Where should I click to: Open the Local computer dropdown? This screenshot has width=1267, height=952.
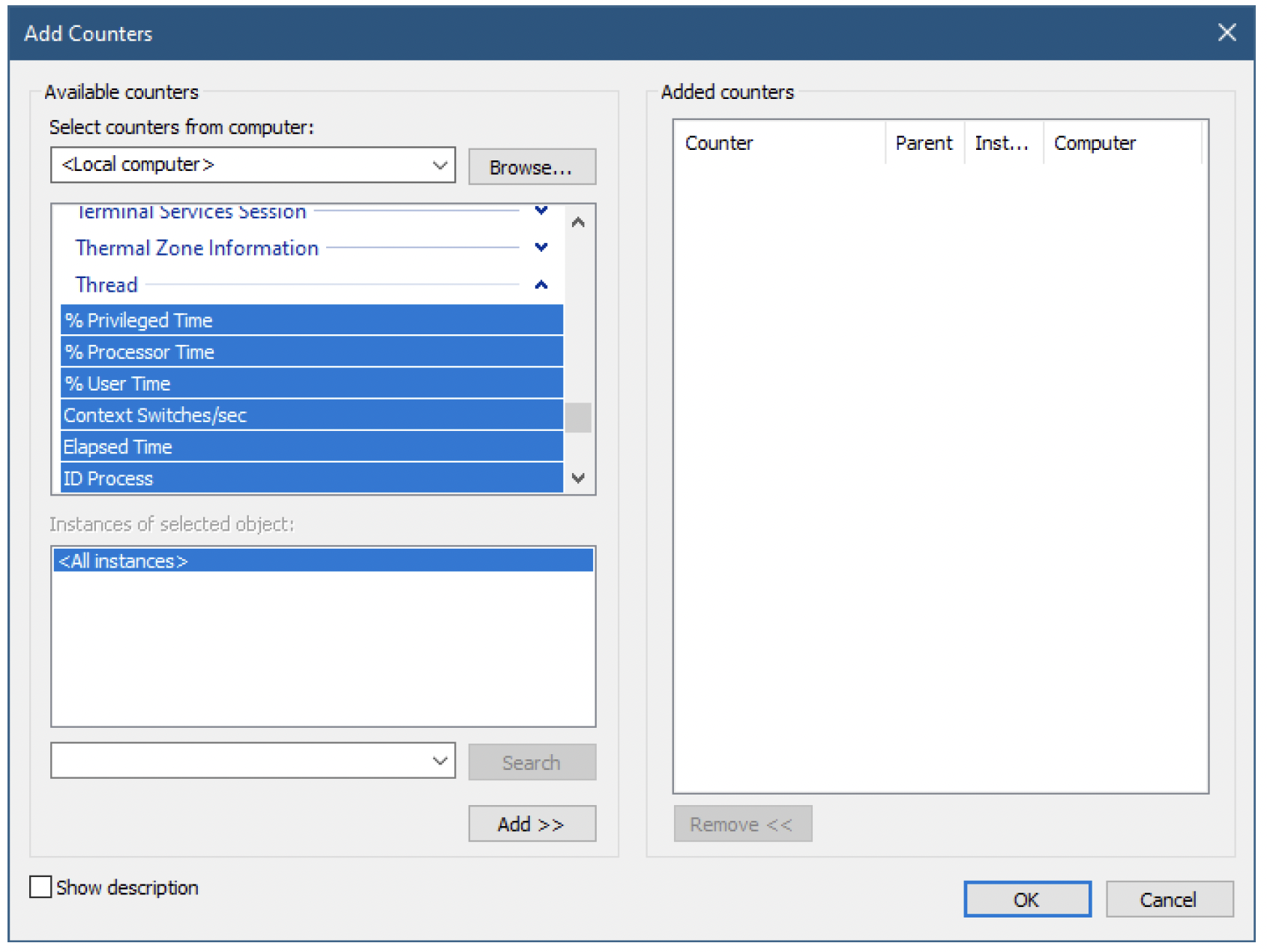click(x=439, y=165)
